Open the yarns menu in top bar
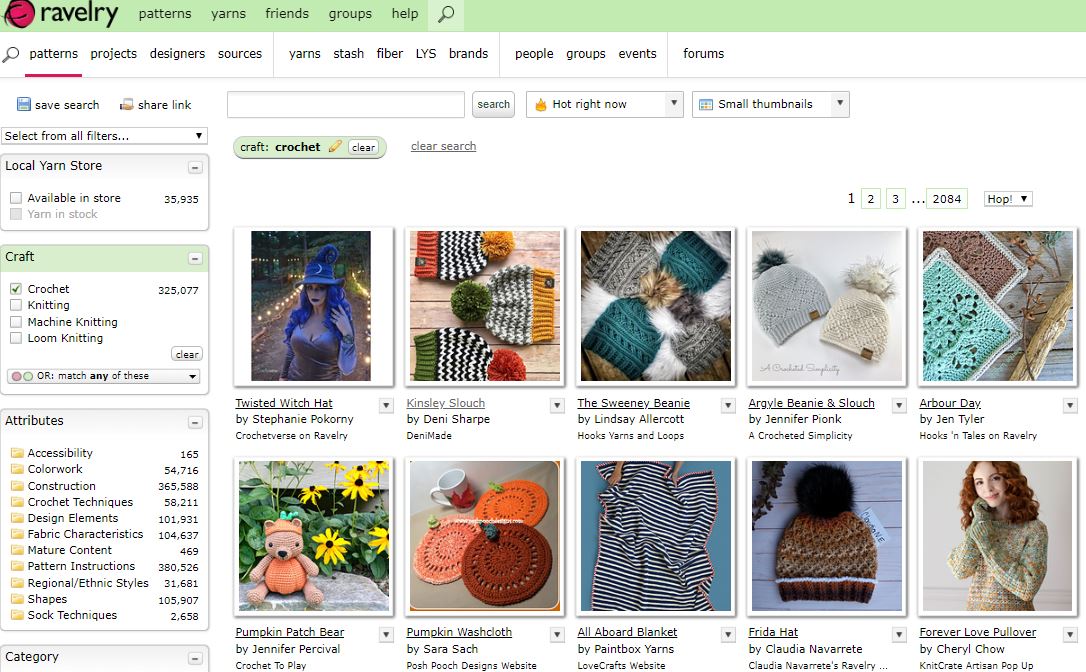The height and width of the screenshot is (672, 1086). coord(228,14)
